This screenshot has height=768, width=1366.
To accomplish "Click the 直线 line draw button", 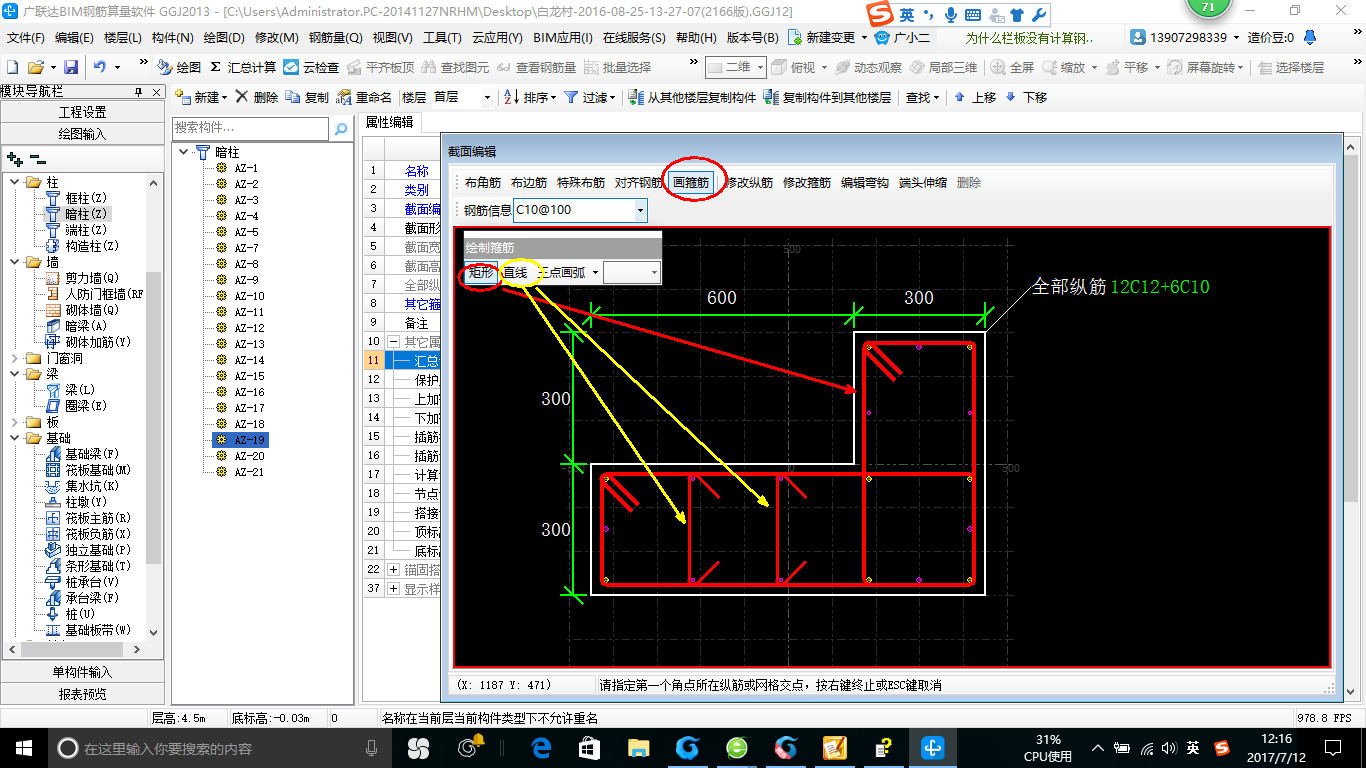I will 515,272.
